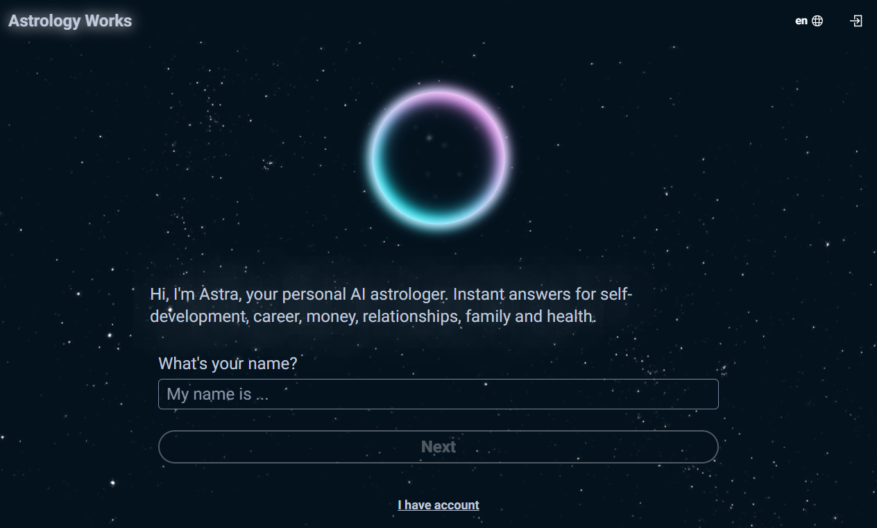Click the globe language icon

coord(817,21)
